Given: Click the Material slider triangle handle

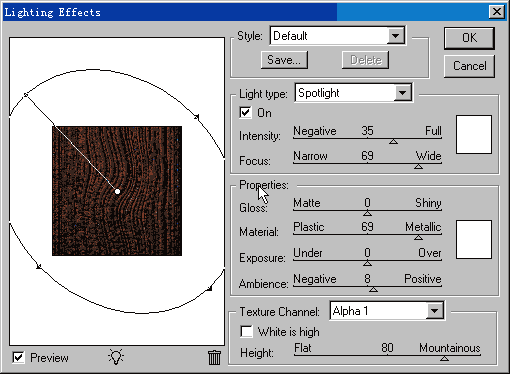Looking at the screenshot, I should pos(418,238).
